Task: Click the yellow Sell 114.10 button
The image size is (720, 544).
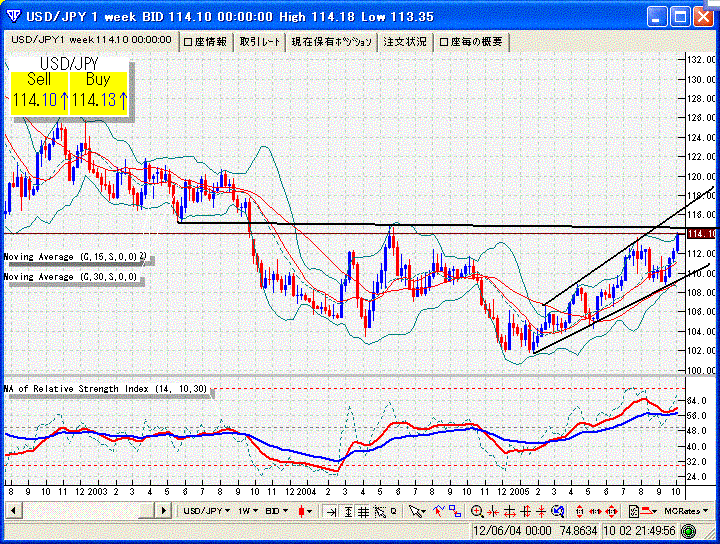Action: [40, 92]
